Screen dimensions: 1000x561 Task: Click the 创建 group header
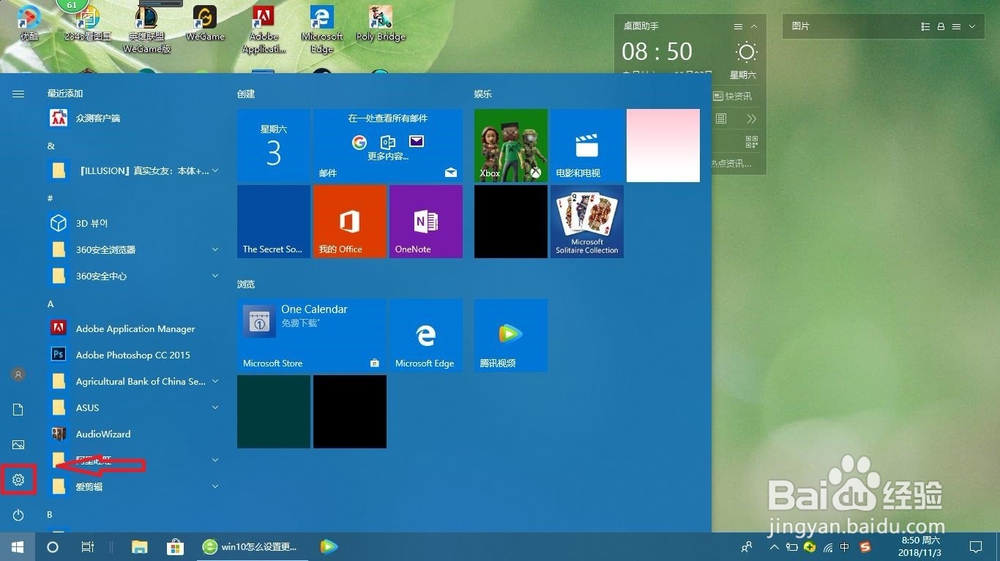pos(246,94)
